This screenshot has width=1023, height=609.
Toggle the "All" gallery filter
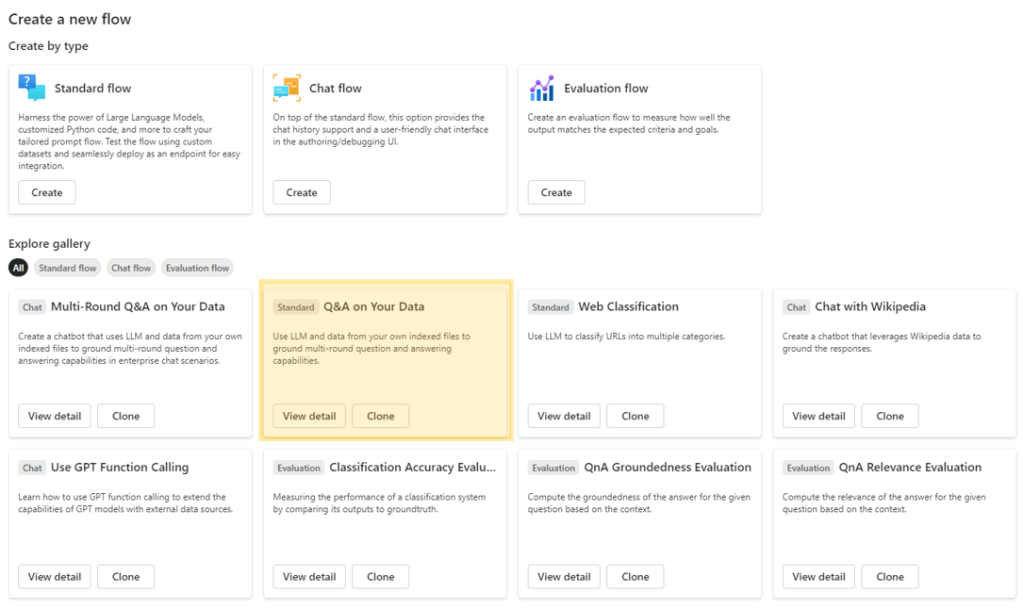coord(17,267)
